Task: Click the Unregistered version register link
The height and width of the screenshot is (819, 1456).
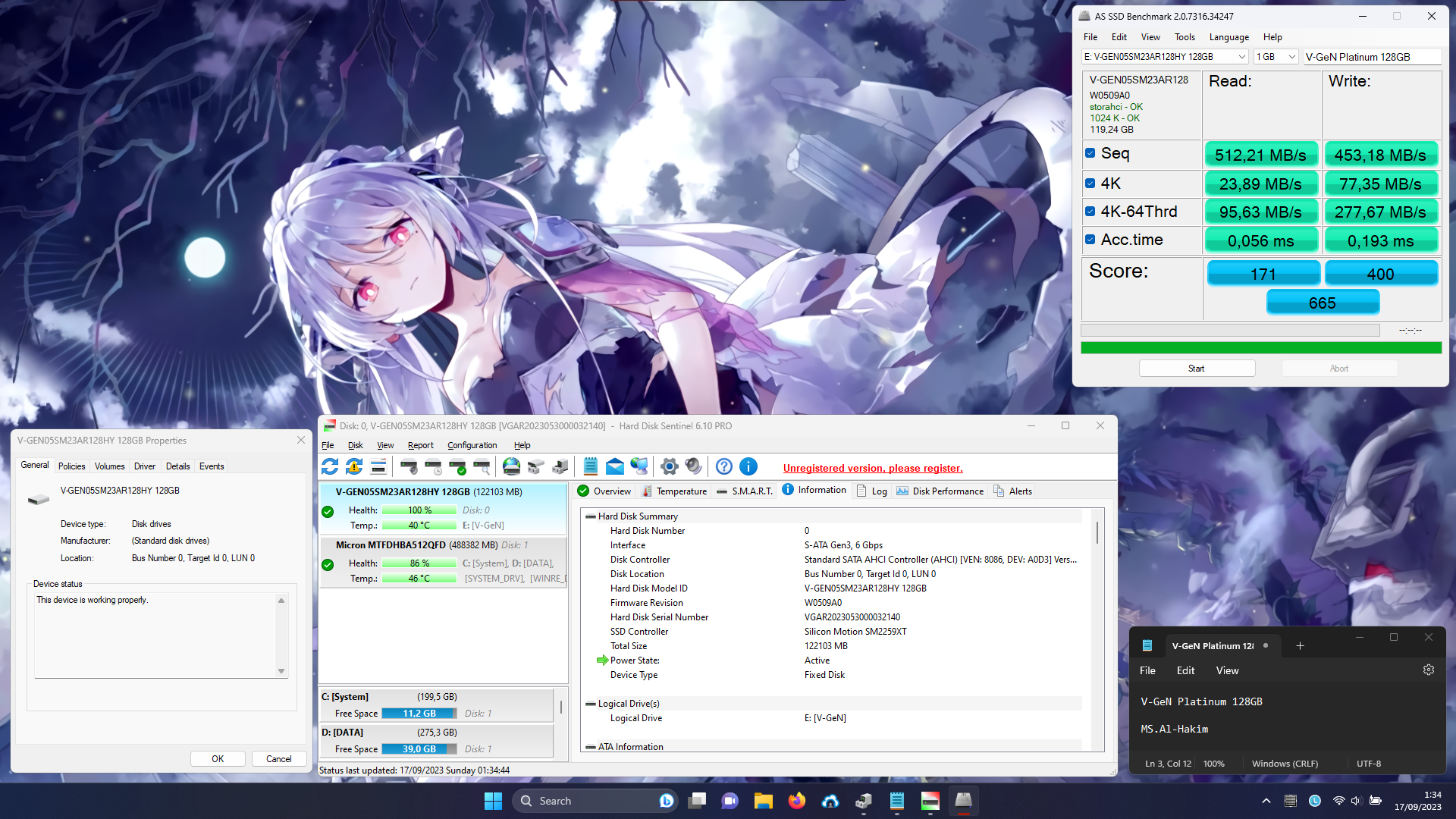Action: (x=873, y=468)
